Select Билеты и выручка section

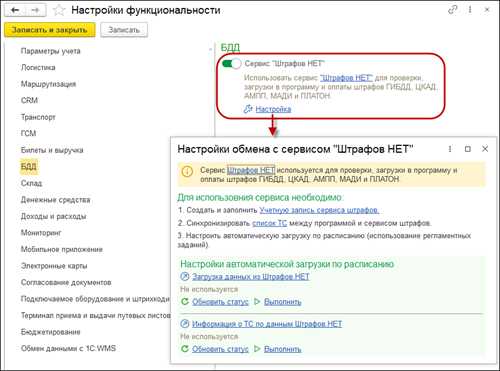pos(52,150)
